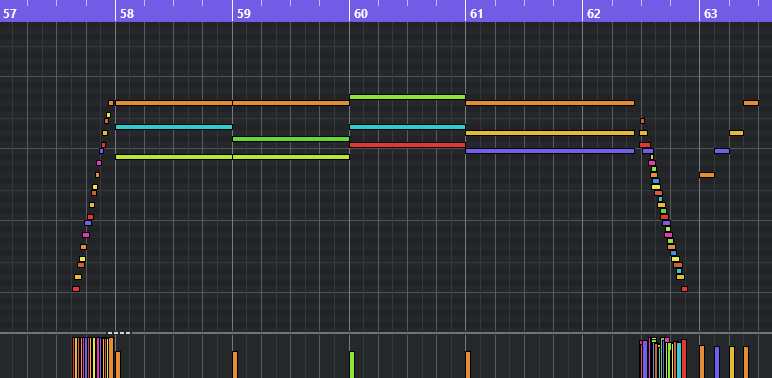Click the bar 63 number in the ruler

coord(710,13)
